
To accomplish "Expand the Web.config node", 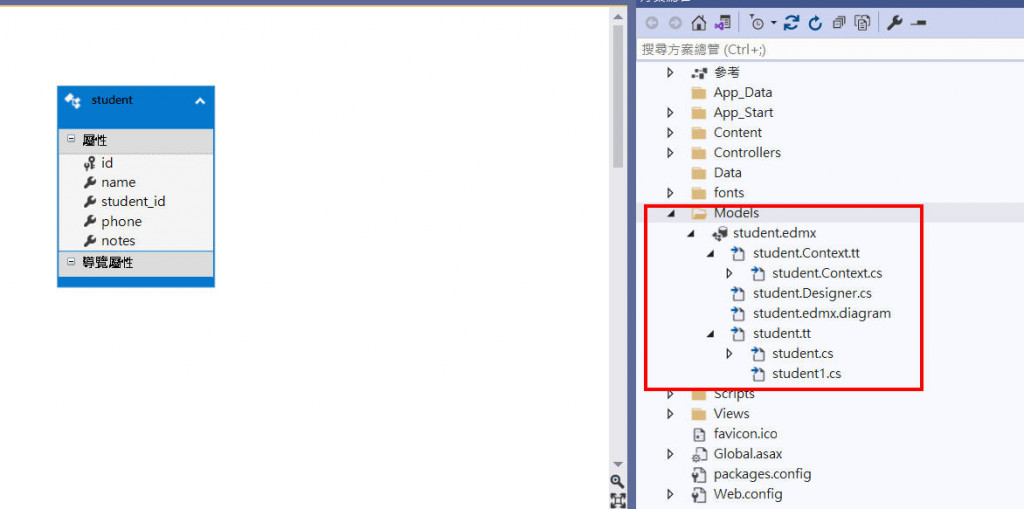I will click(x=670, y=494).
